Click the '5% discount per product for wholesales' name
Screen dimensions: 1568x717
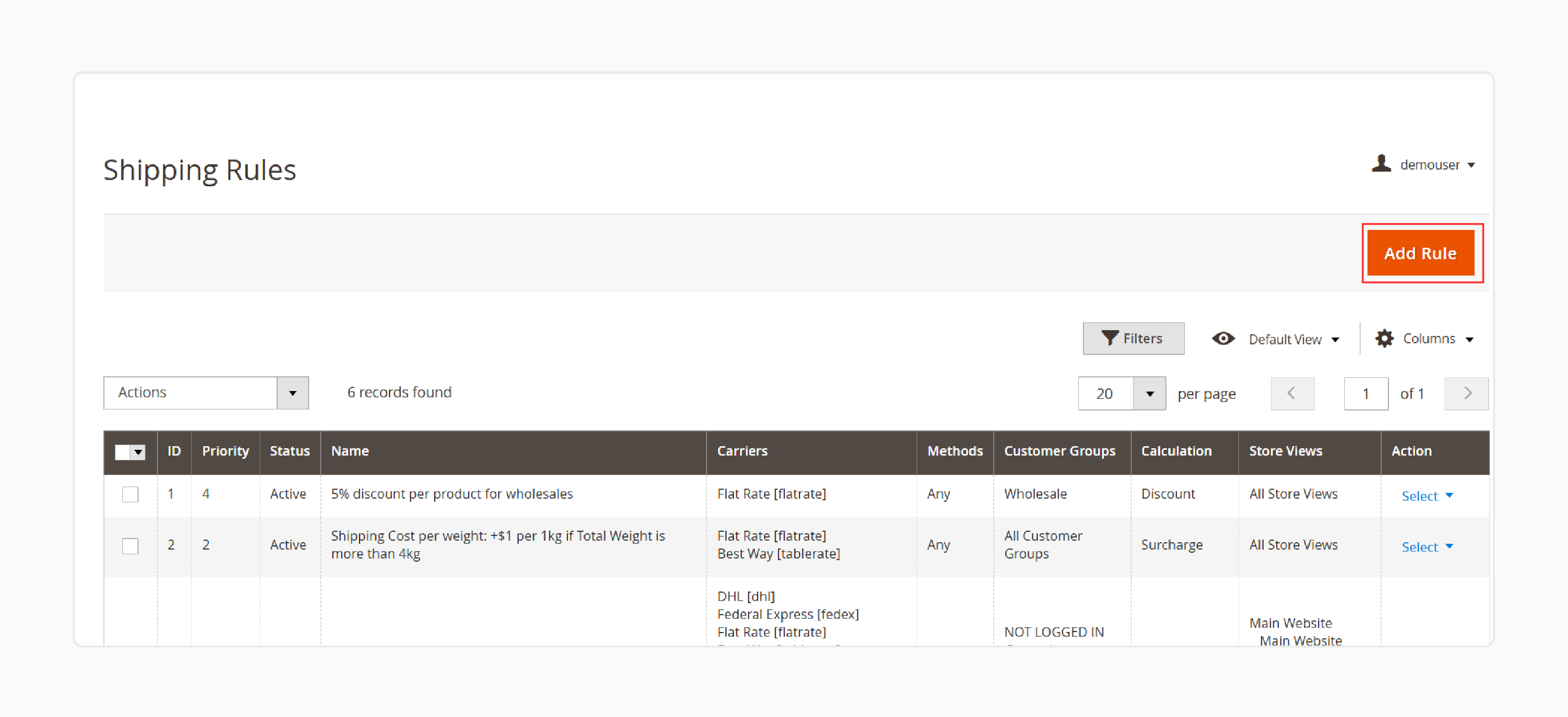(451, 493)
